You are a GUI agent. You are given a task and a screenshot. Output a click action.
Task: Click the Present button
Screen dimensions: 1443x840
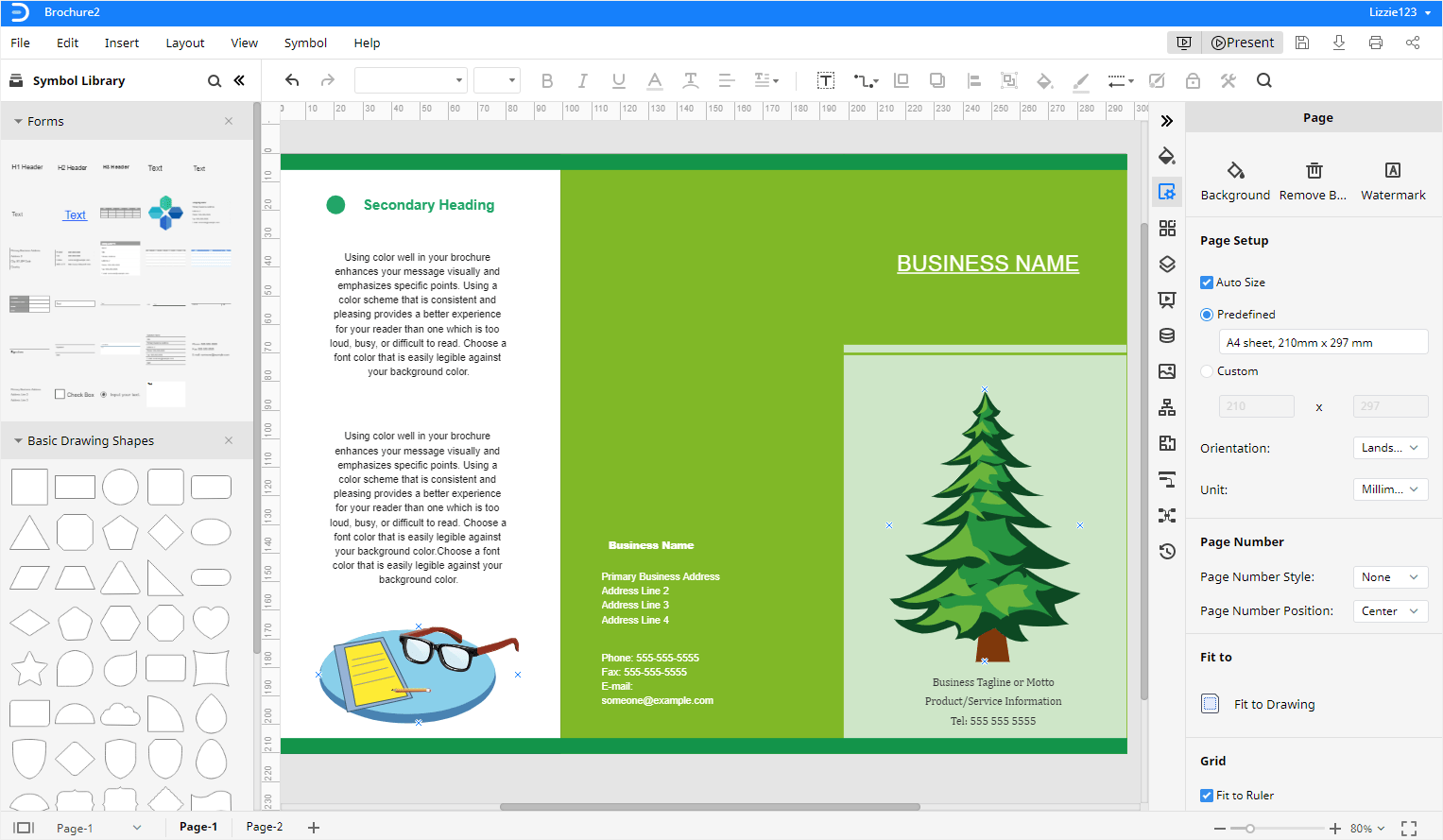coord(1243,42)
